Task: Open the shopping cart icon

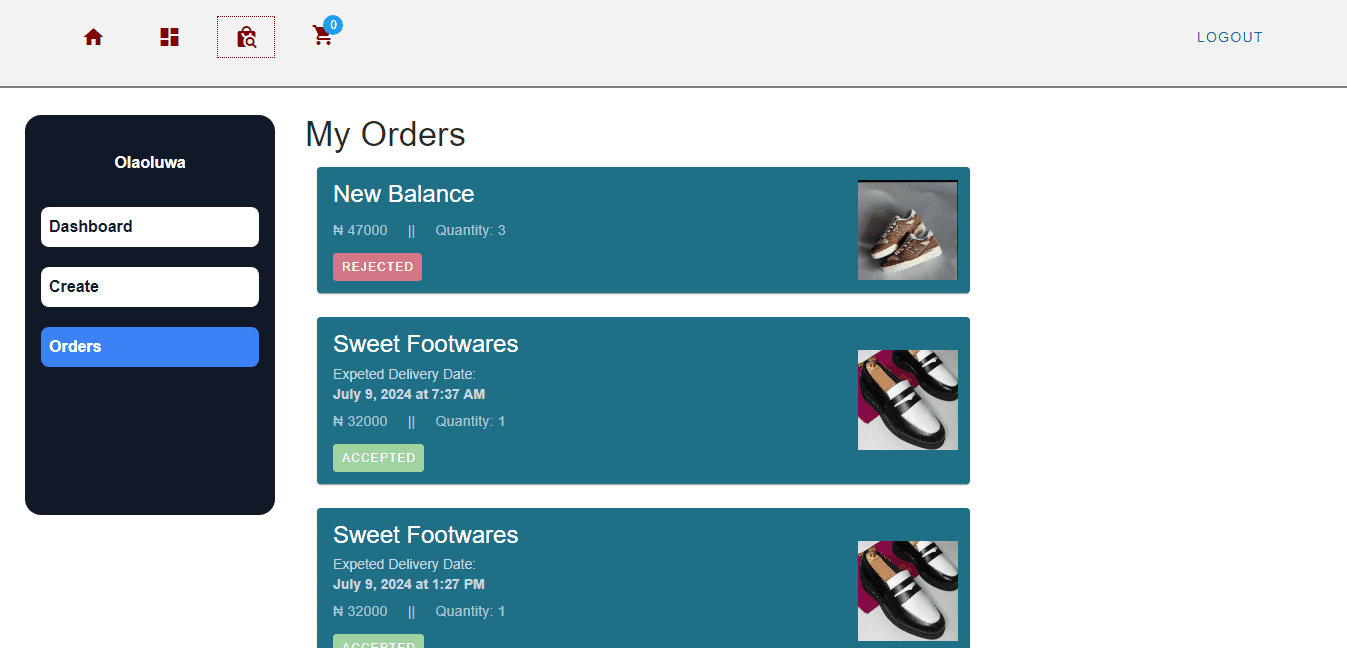Action: (x=322, y=37)
